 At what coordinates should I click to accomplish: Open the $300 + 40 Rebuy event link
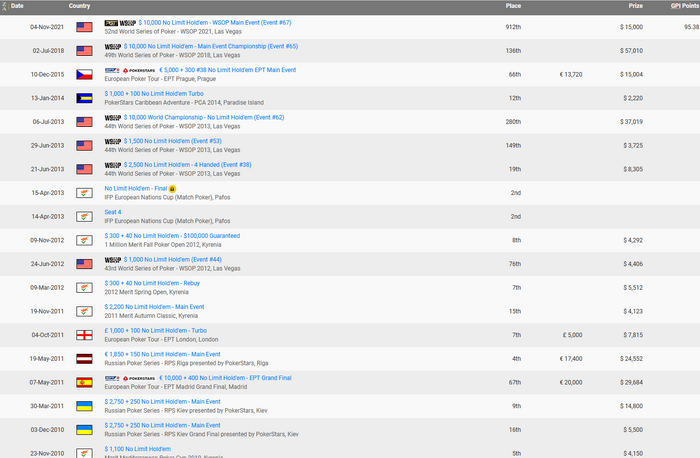152,283
